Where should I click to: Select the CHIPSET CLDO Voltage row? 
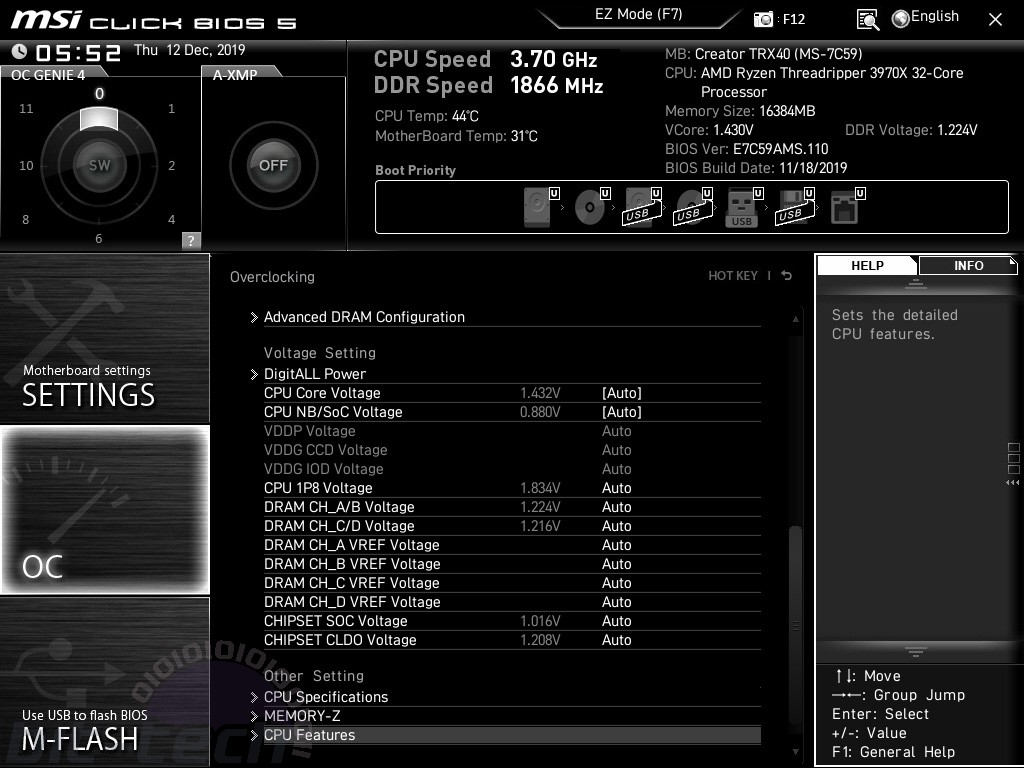point(512,639)
